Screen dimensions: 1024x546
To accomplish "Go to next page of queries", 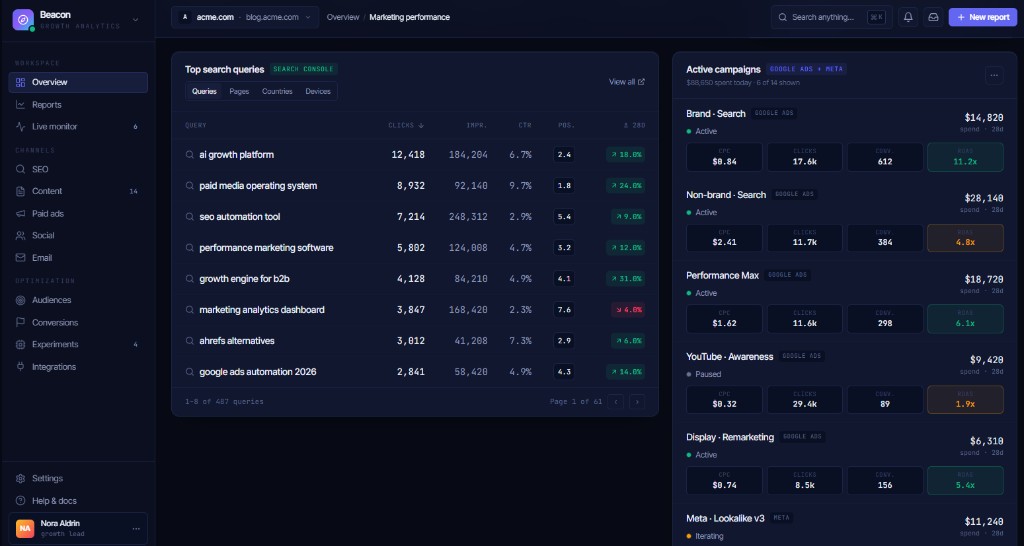I will (637, 402).
